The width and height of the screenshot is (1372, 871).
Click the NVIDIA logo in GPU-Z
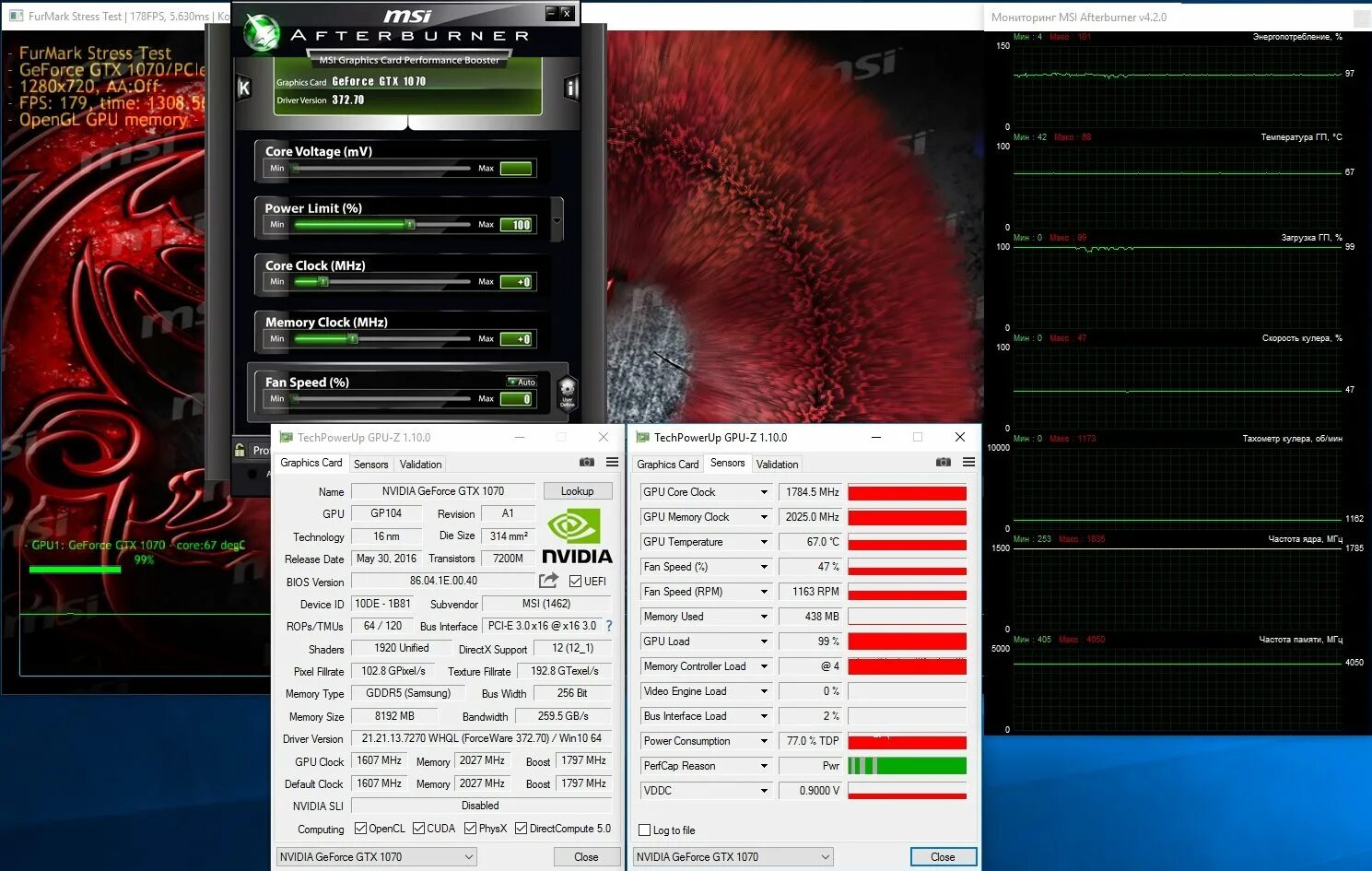tap(576, 536)
